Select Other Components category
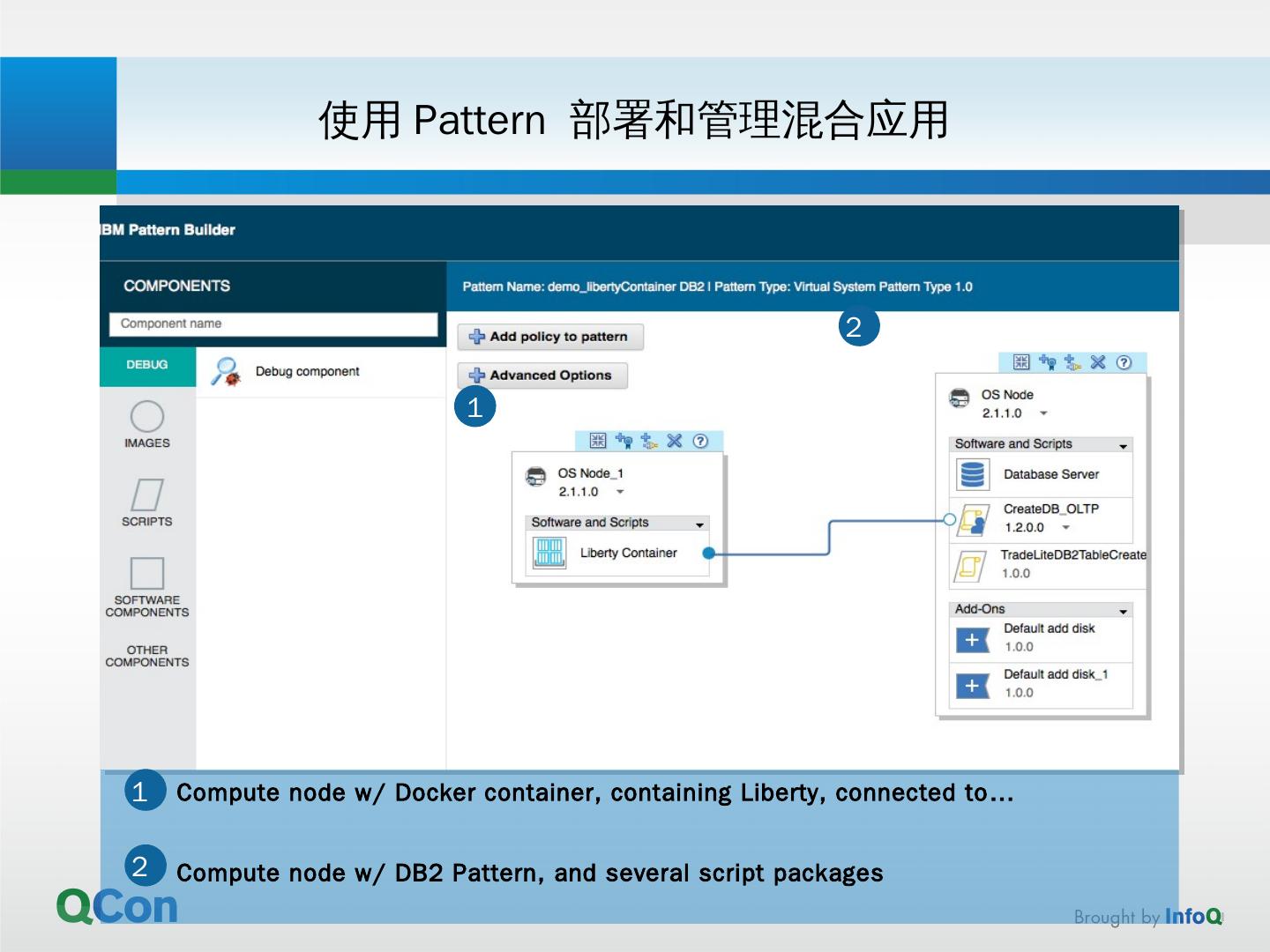This screenshot has height=952, width=1270. click(147, 656)
